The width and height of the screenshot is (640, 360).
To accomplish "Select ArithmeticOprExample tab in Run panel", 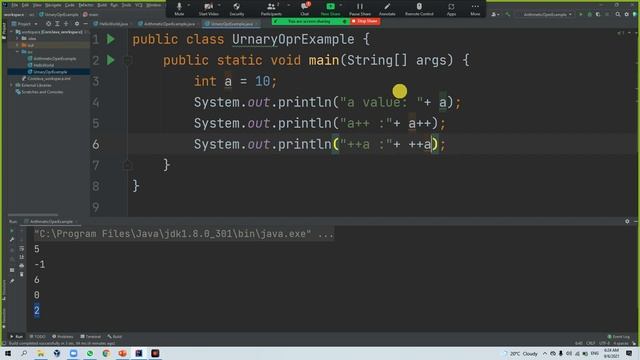I will coord(51,222).
